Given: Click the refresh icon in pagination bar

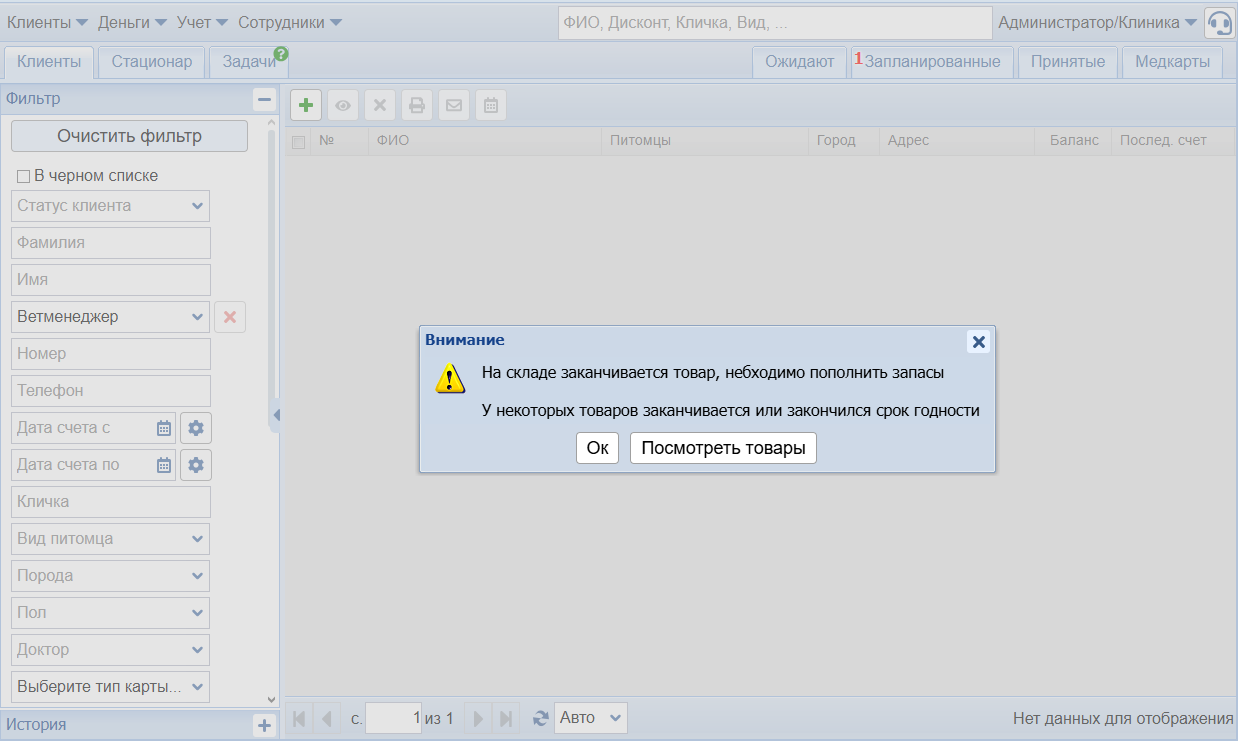Looking at the screenshot, I should click(x=541, y=718).
